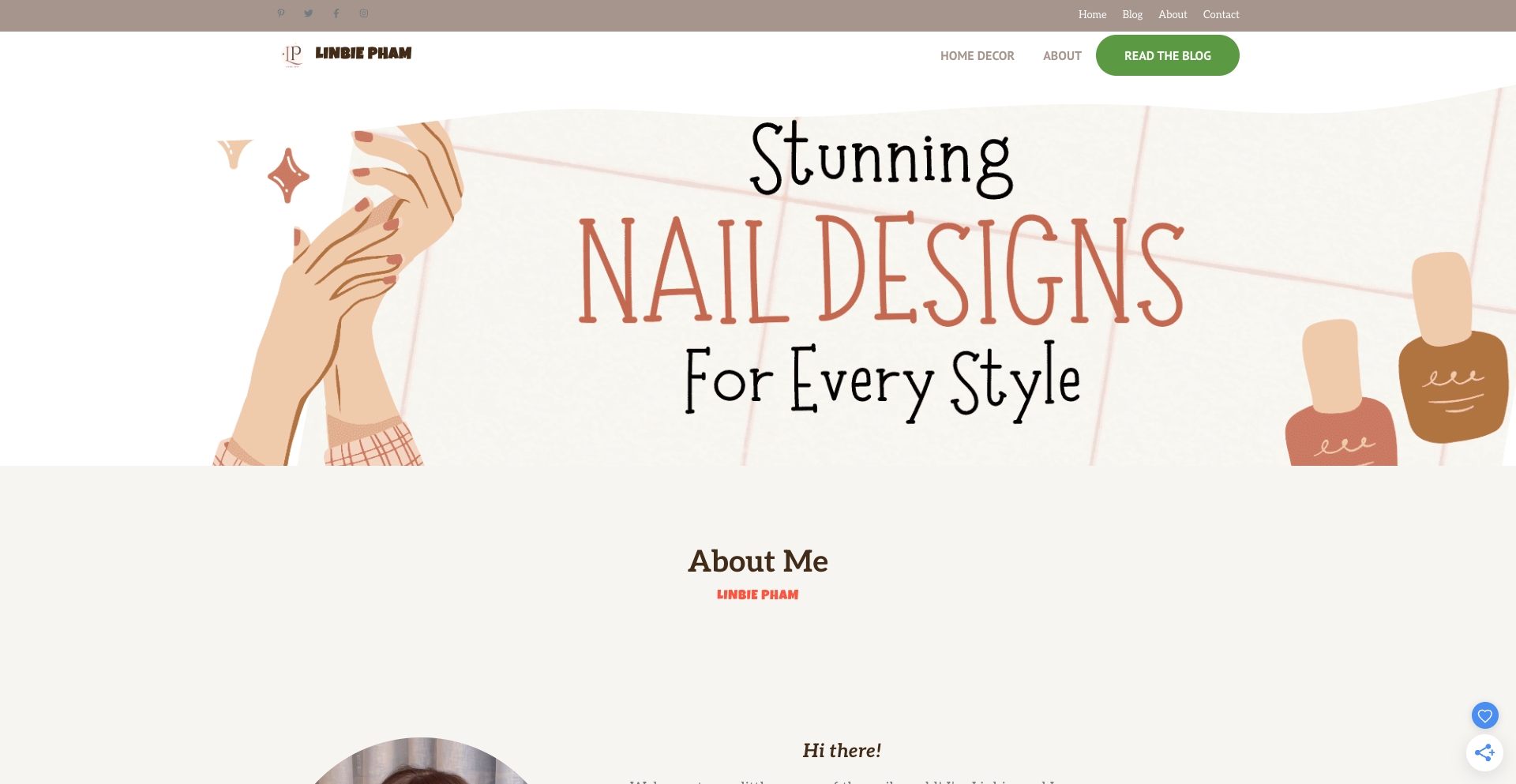Open Blog in top bar
The height and width of the screenshot is (784, 1516).
click(x=1132, y=14)
